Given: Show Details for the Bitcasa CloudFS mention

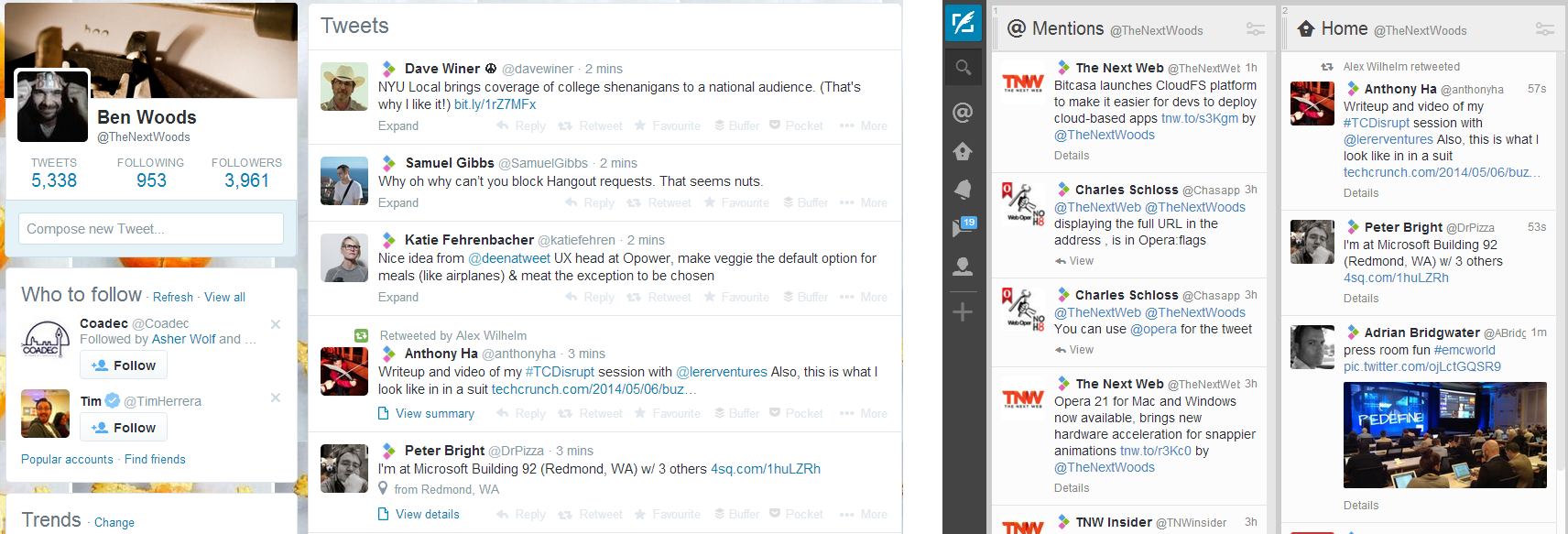Looking at the screenshot, I should pyautogui.click(x=1072, y=156).
